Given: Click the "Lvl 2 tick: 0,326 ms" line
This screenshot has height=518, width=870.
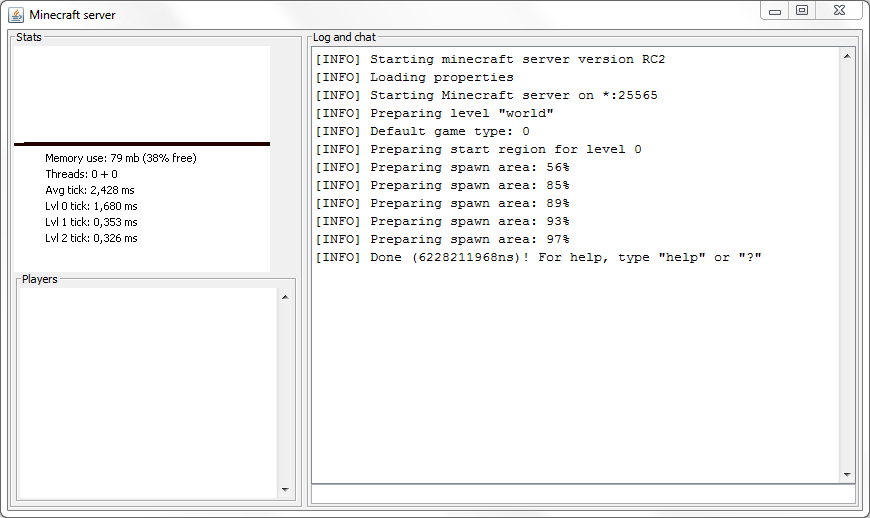Looking at the screenshot, I should tap(92, 238).
